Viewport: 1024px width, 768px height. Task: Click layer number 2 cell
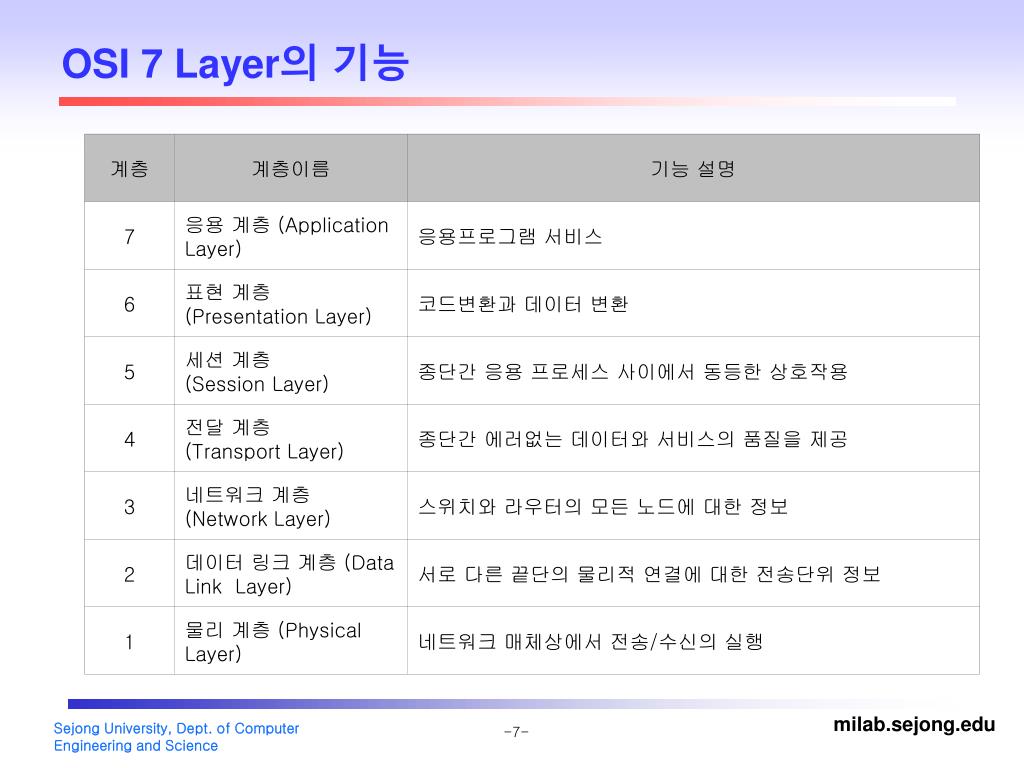tap(129, 574)
